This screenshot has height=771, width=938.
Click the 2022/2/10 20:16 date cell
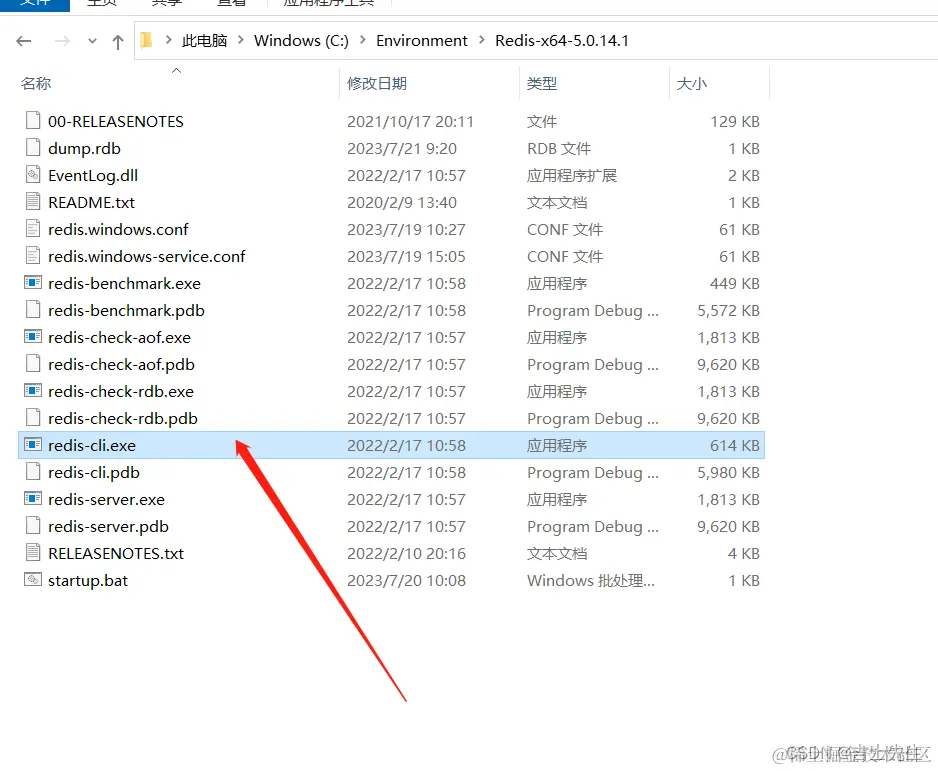[406, 553]
